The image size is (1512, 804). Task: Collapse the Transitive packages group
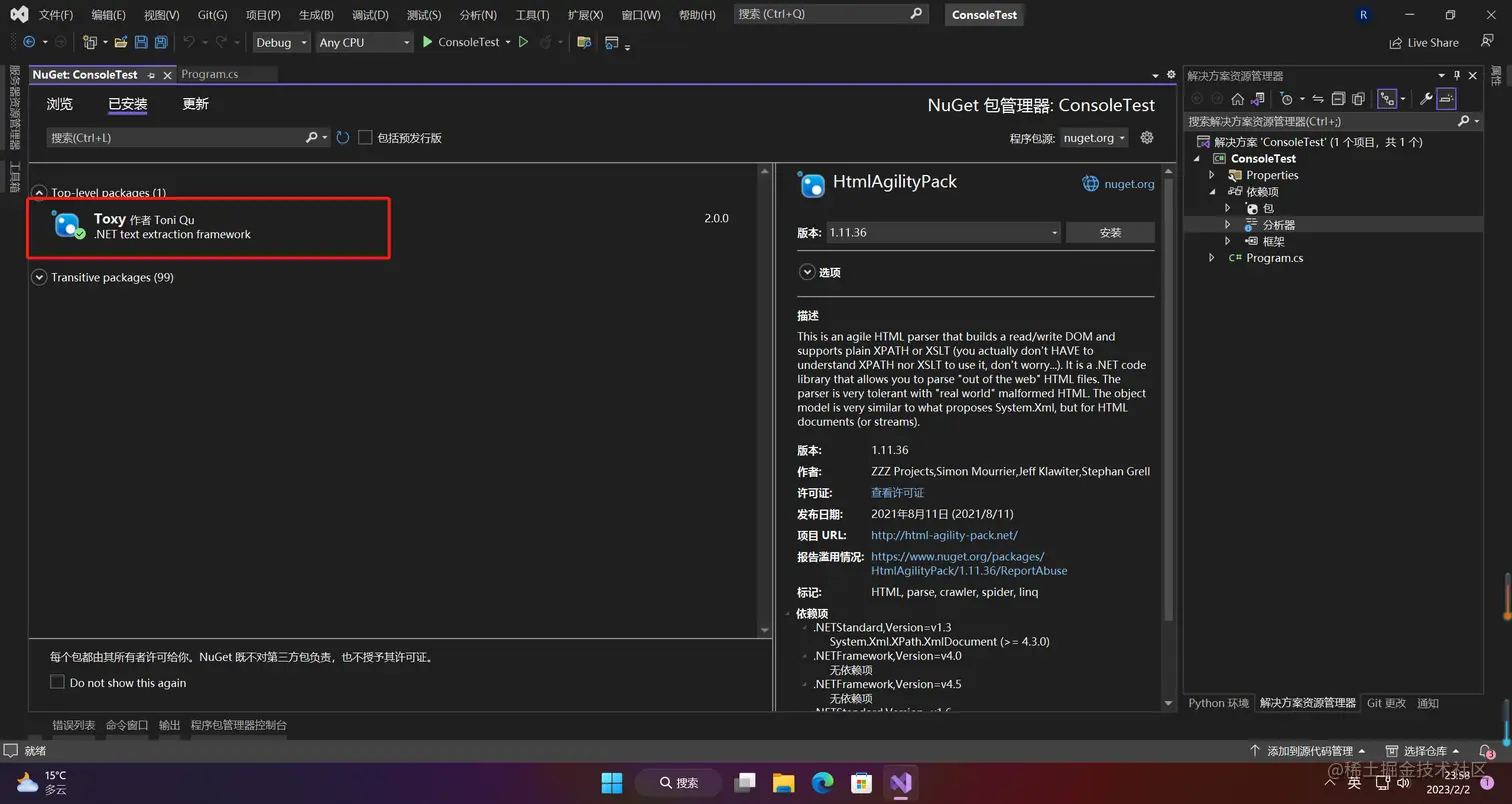(x=39, y=277)
